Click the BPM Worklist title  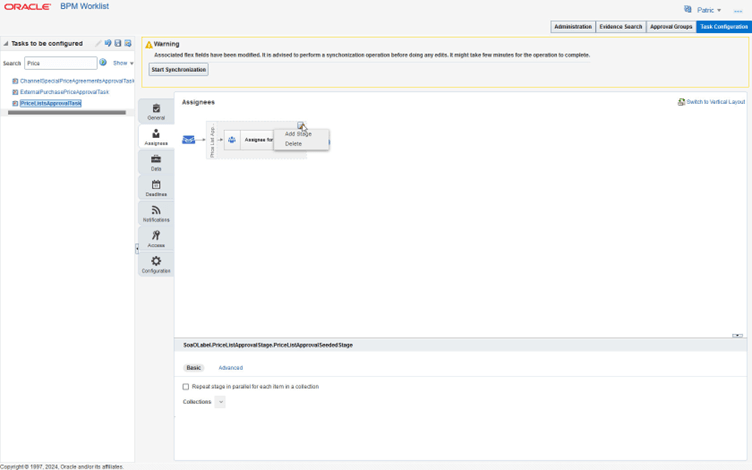click(84, 6)
